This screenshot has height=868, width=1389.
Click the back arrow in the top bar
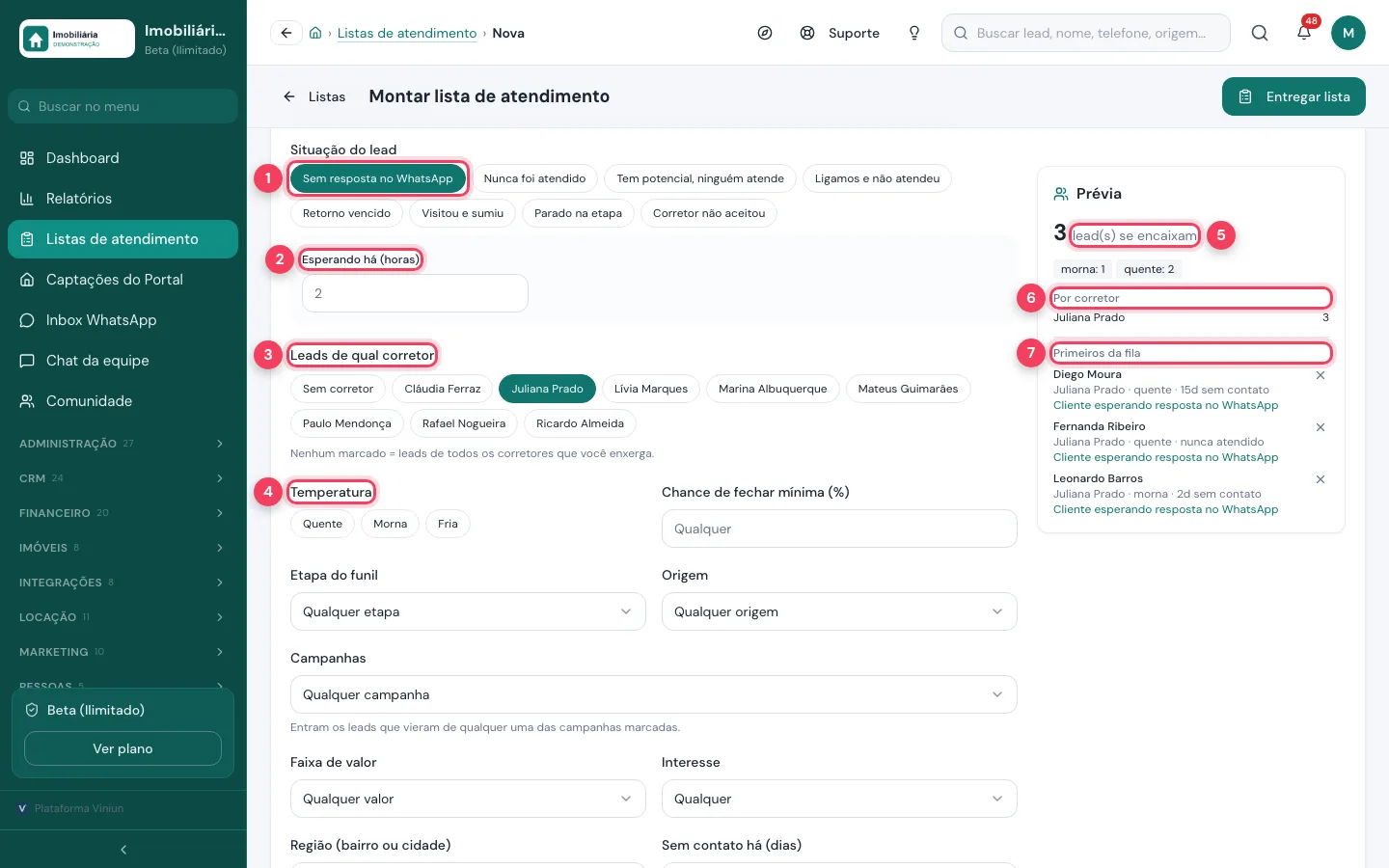(x=286, y=33)
